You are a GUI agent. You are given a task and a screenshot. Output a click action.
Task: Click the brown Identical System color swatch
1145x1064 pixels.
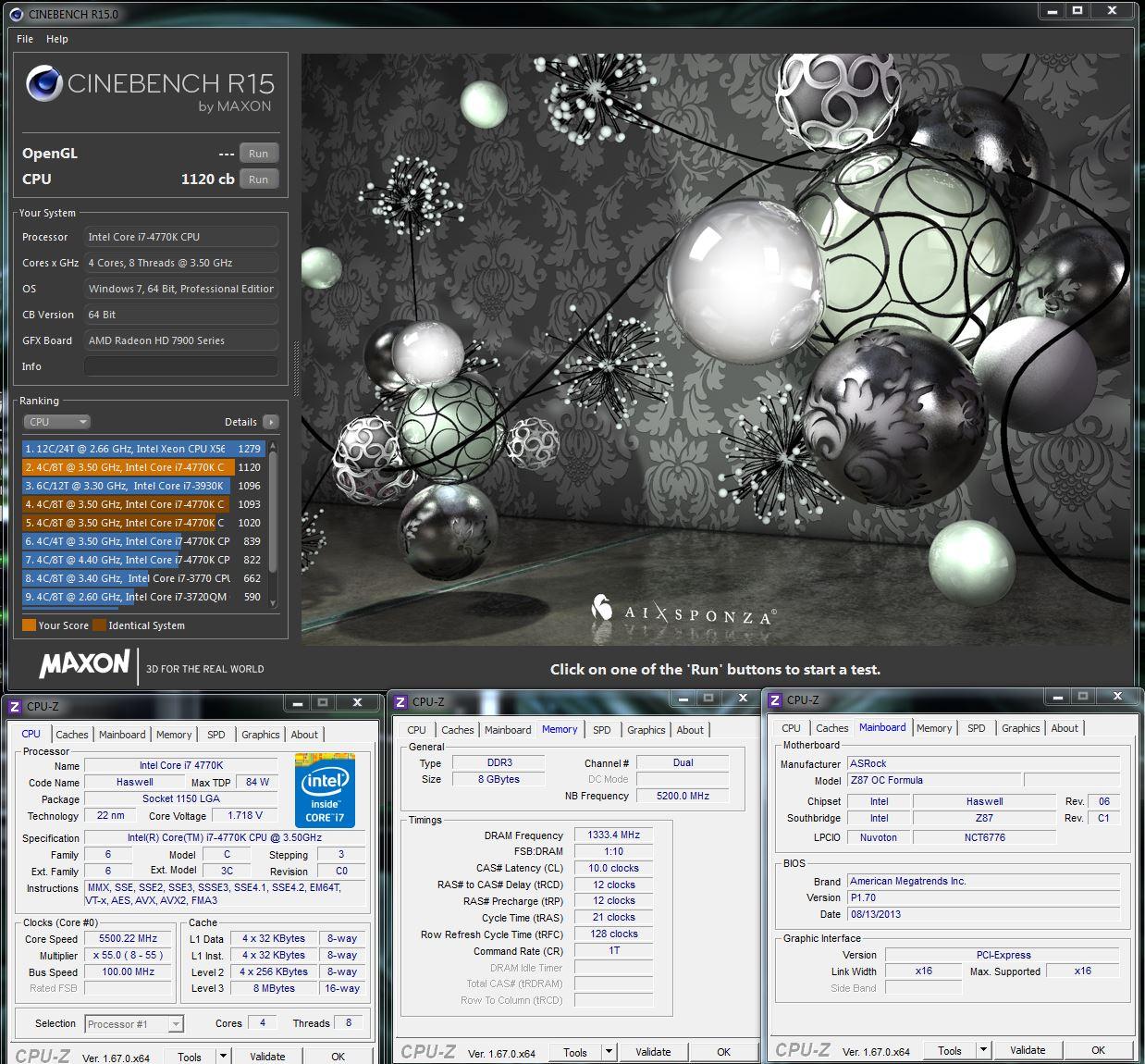pyautogui.click(x=99, y=625)
